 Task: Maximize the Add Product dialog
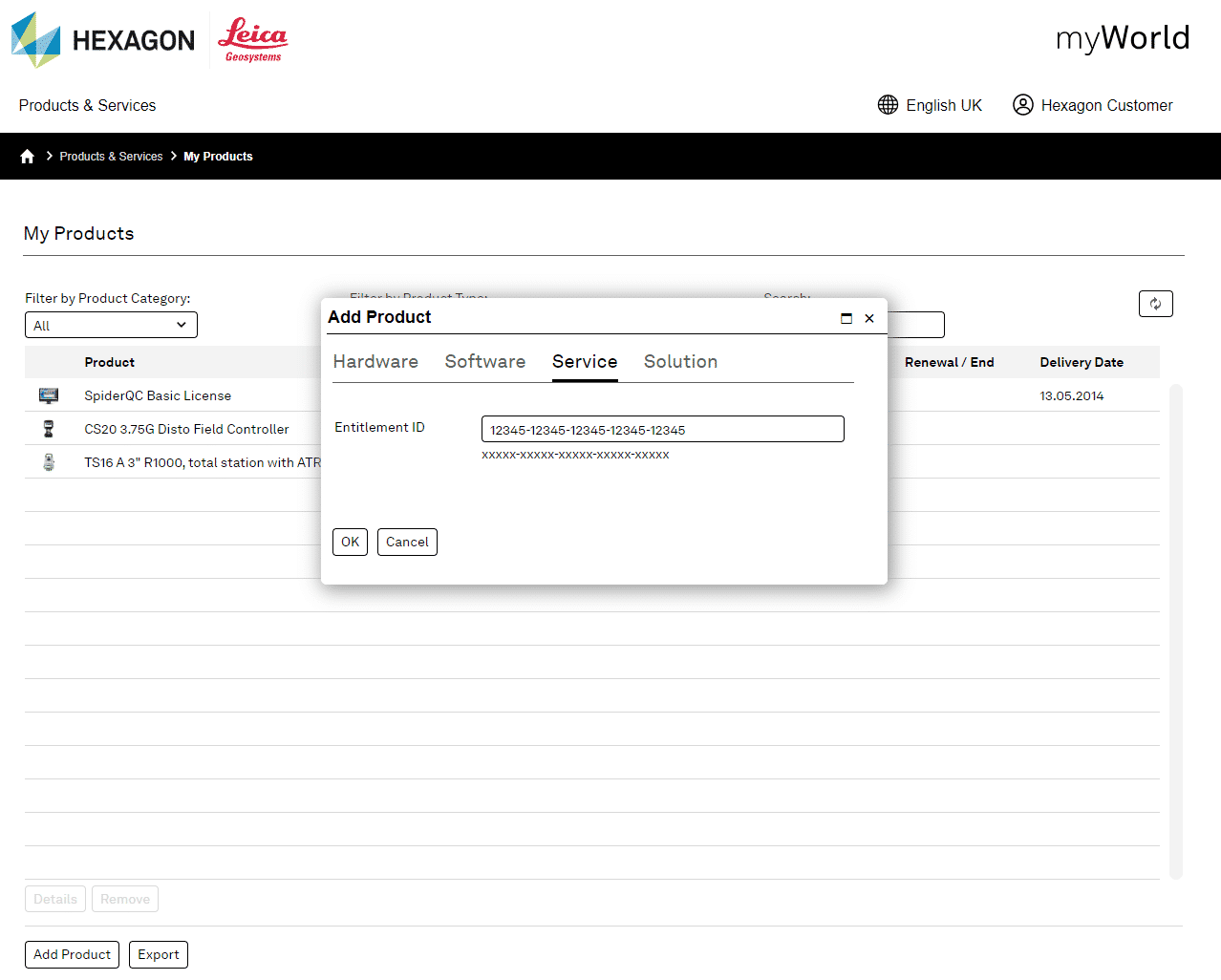[846, 318]
